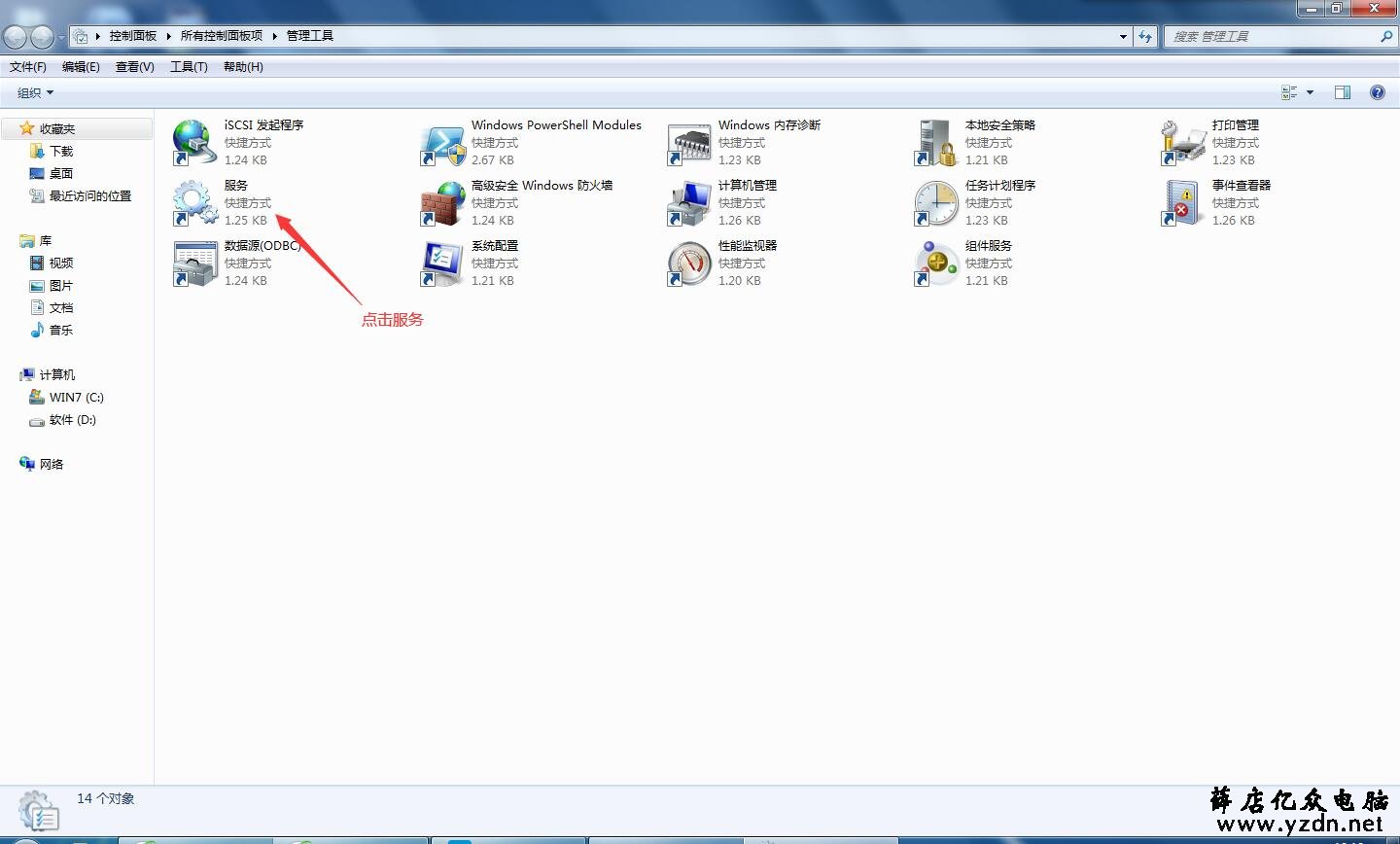Click the Forward navigation arrow
This screenshot has width=1400, height=844.
[x=43, y=37]
